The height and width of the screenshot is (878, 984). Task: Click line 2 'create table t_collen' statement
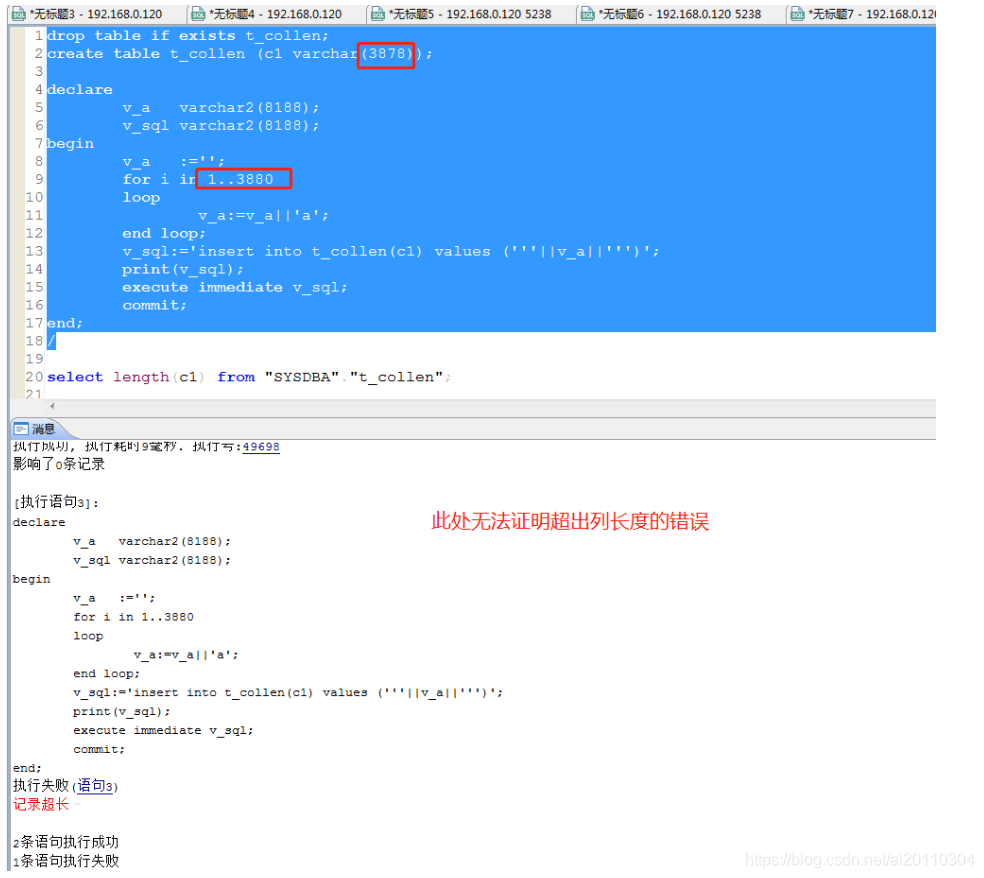pyautogui.click(x=240, y=54)
